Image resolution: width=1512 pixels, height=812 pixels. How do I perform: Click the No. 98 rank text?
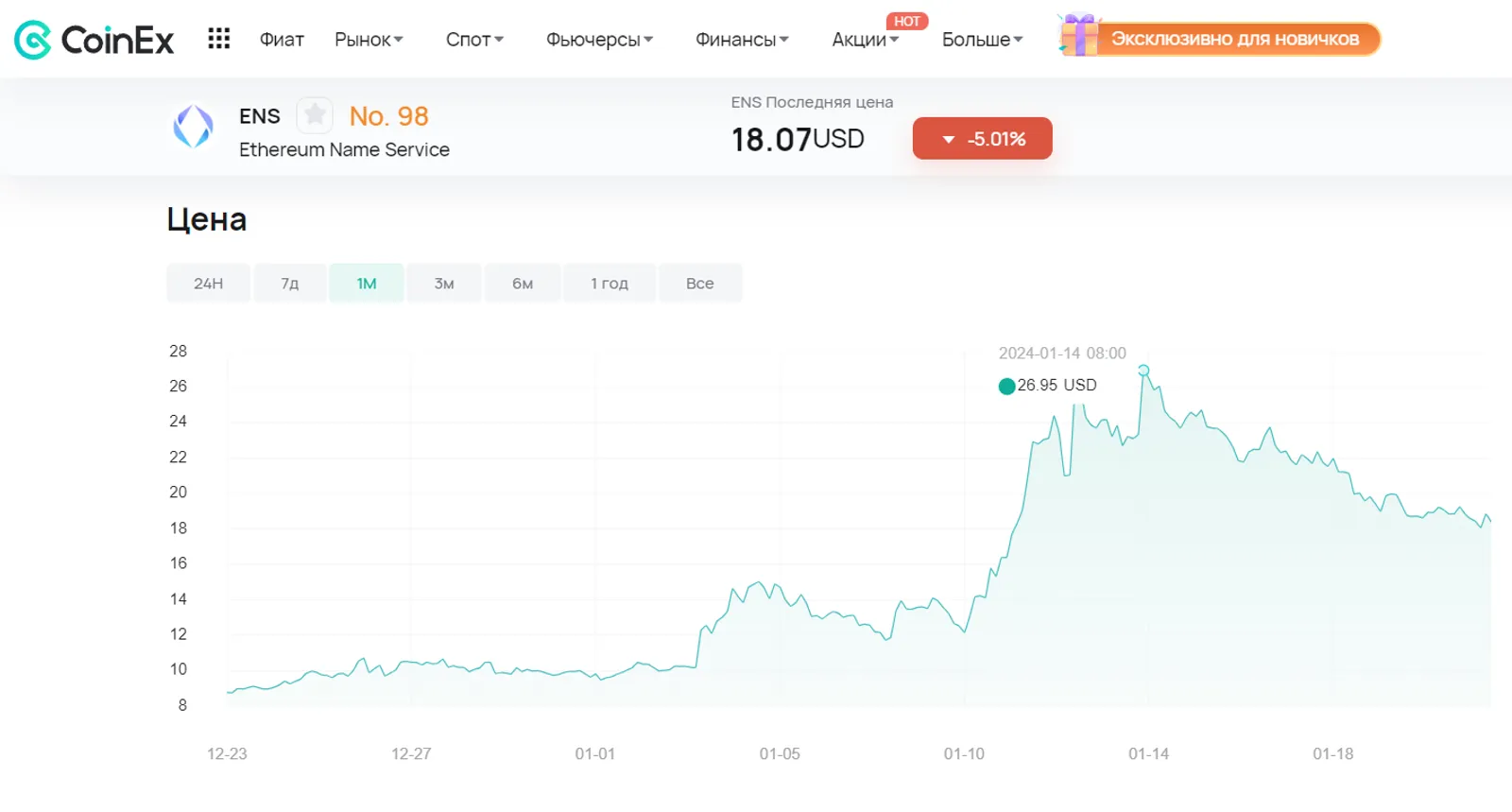pyautogui.click(x=389, y=116)
